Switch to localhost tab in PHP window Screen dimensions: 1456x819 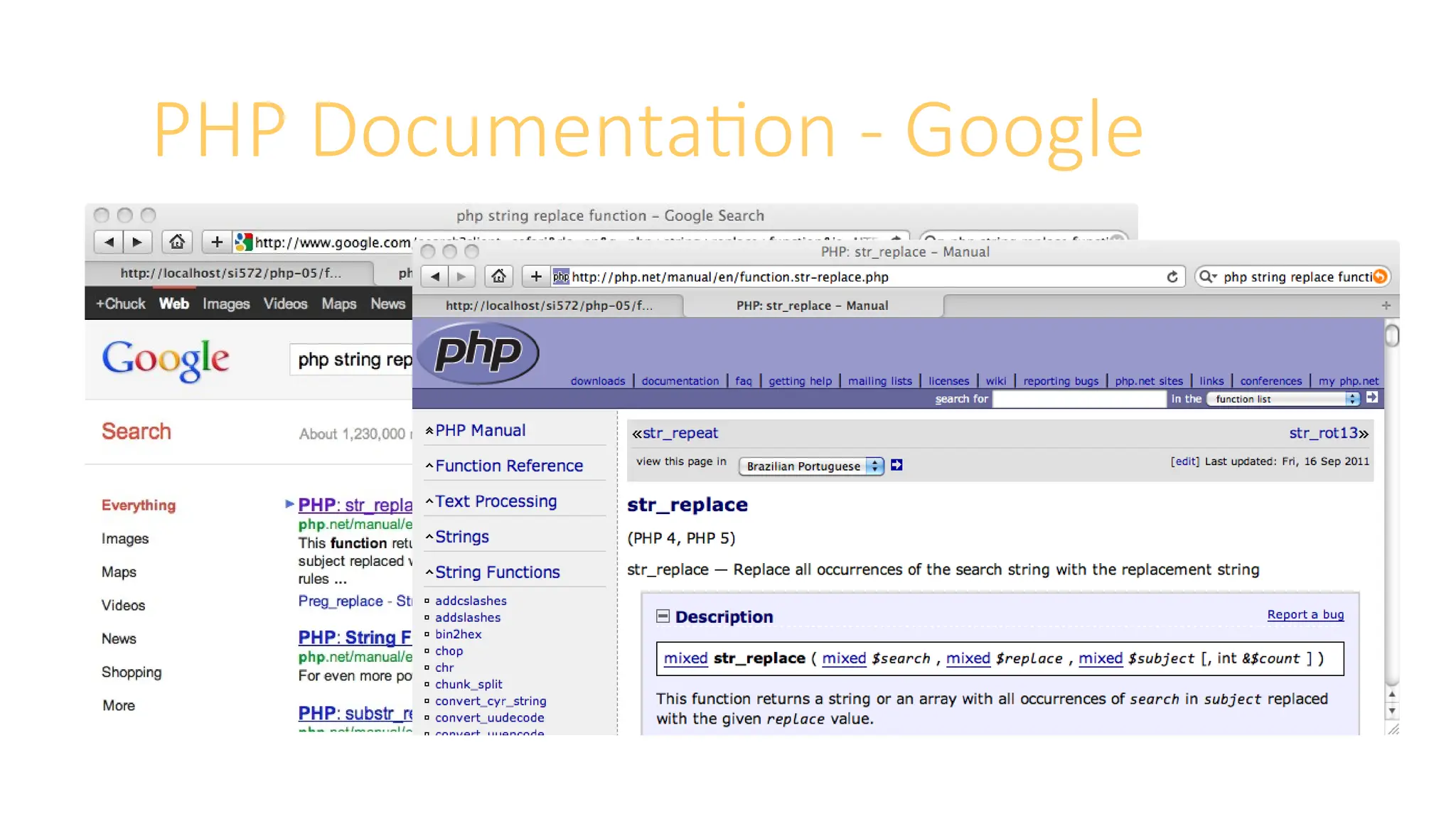click(x=548, y=306)
